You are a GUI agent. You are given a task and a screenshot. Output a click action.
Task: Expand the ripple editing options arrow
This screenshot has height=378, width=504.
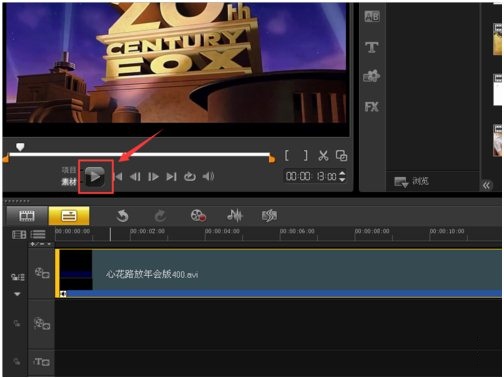point(17,294)
